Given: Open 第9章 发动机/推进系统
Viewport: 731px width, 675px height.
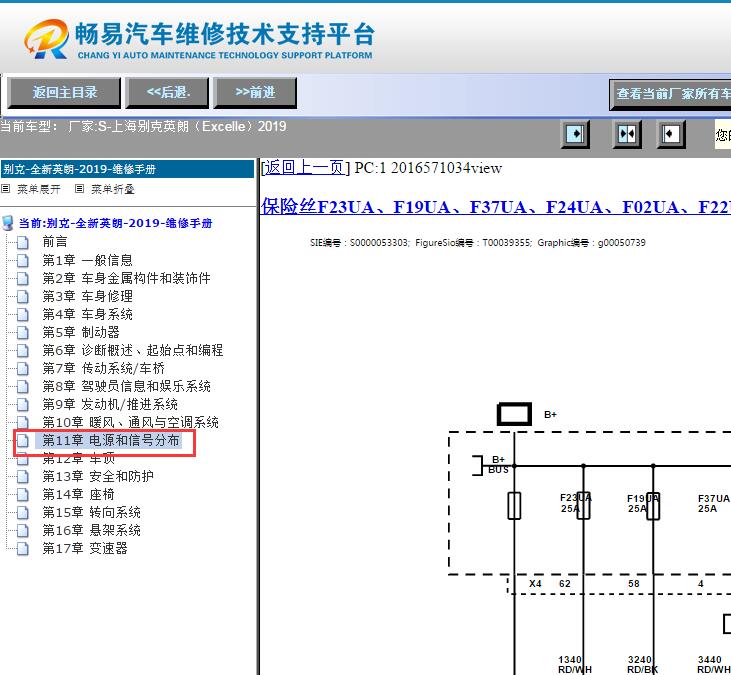Looking at the screenshot, I should [110, 404].
